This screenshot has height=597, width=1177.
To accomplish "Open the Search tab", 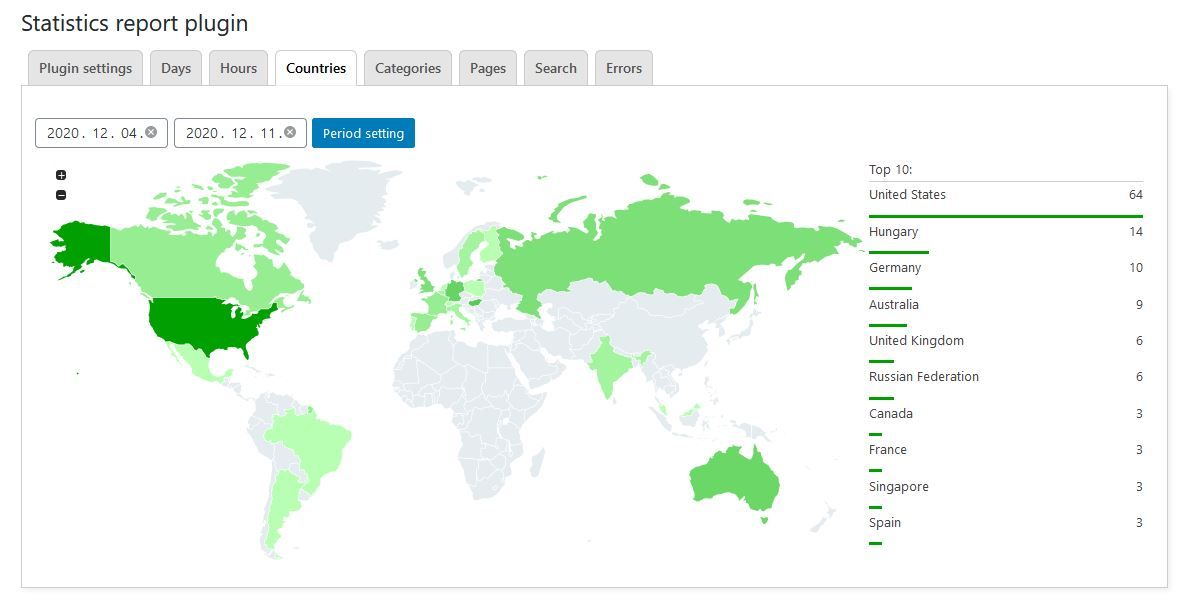I will (x=556, y=68).
